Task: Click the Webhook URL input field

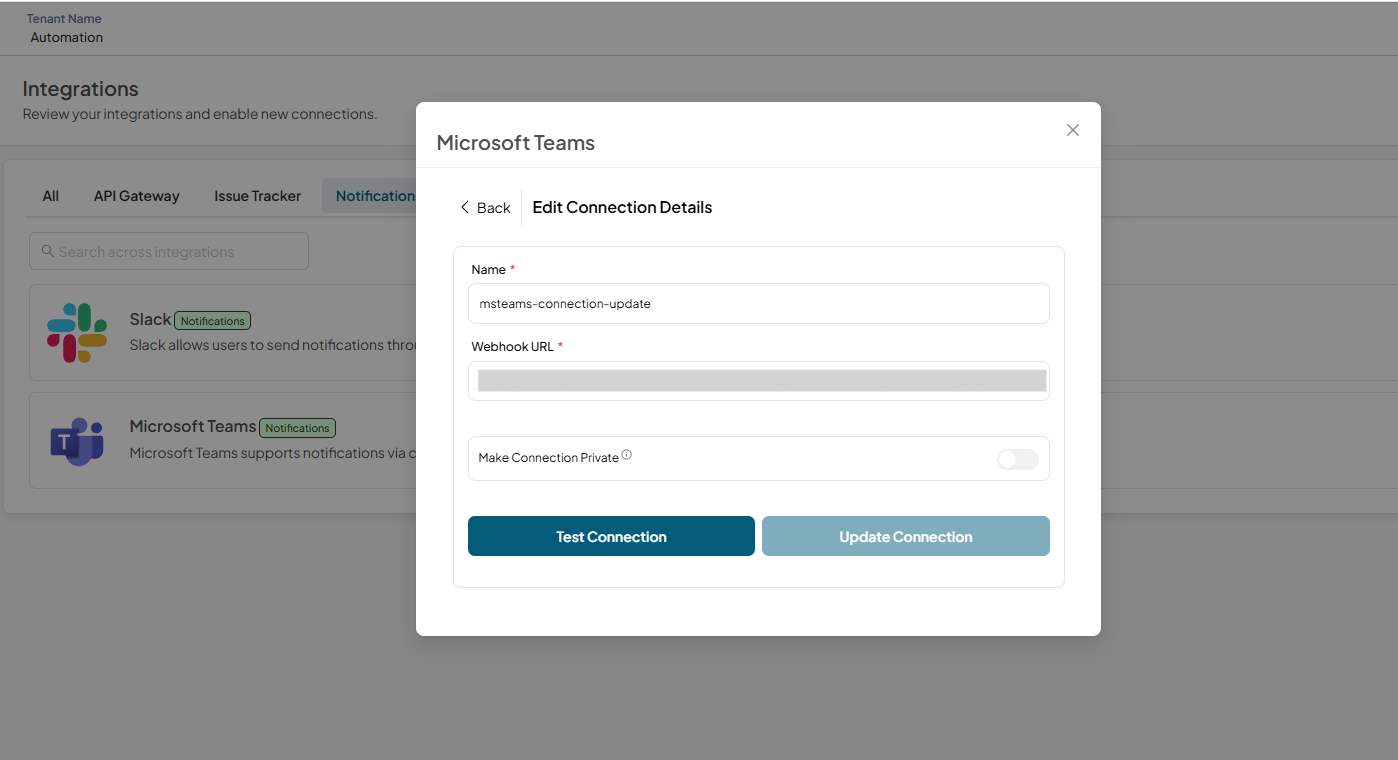Action: (759, 381)
